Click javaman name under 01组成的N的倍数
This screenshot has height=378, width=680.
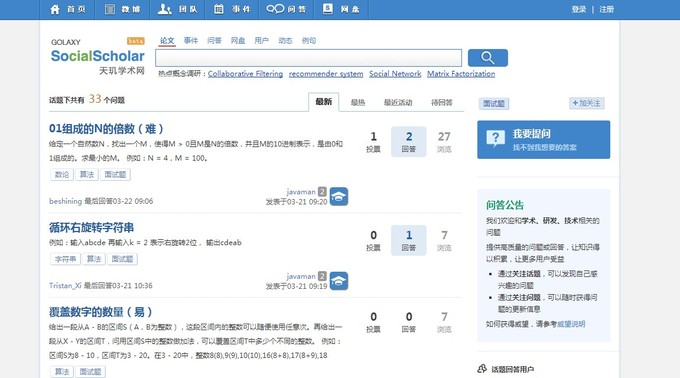tap(301, 192)
